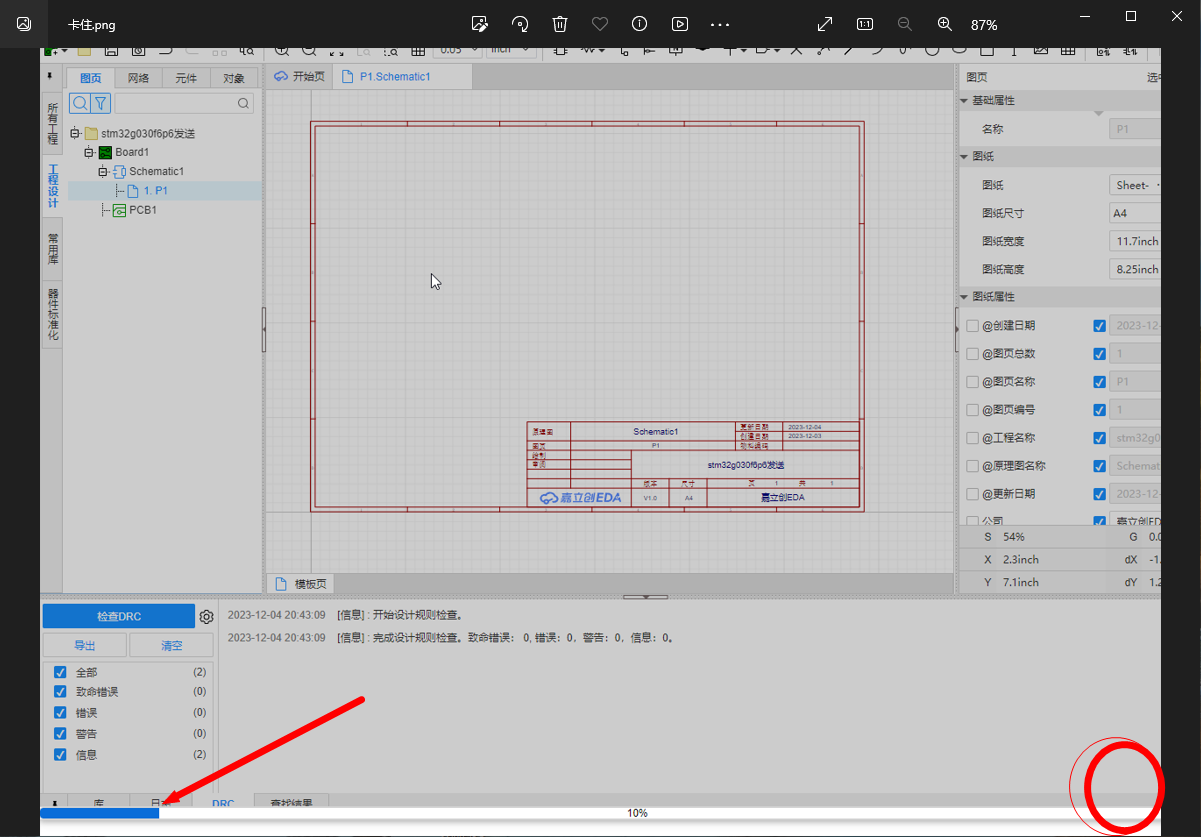Click the 清空 button
1201x837 pixels.
[171, 646]
